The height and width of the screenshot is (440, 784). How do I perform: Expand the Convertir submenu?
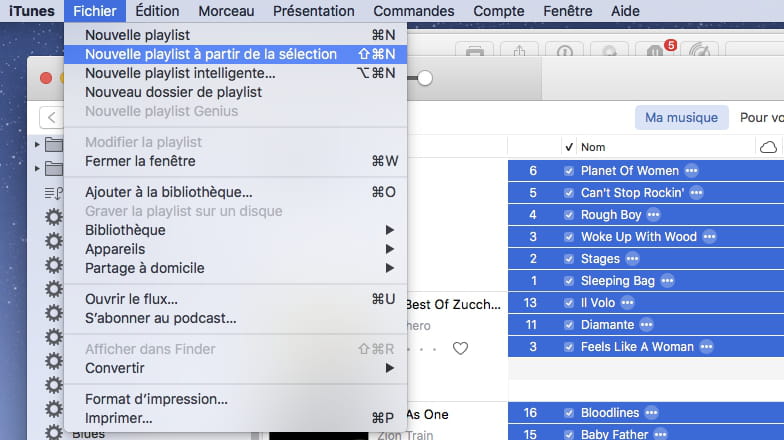tap(236, 368)
